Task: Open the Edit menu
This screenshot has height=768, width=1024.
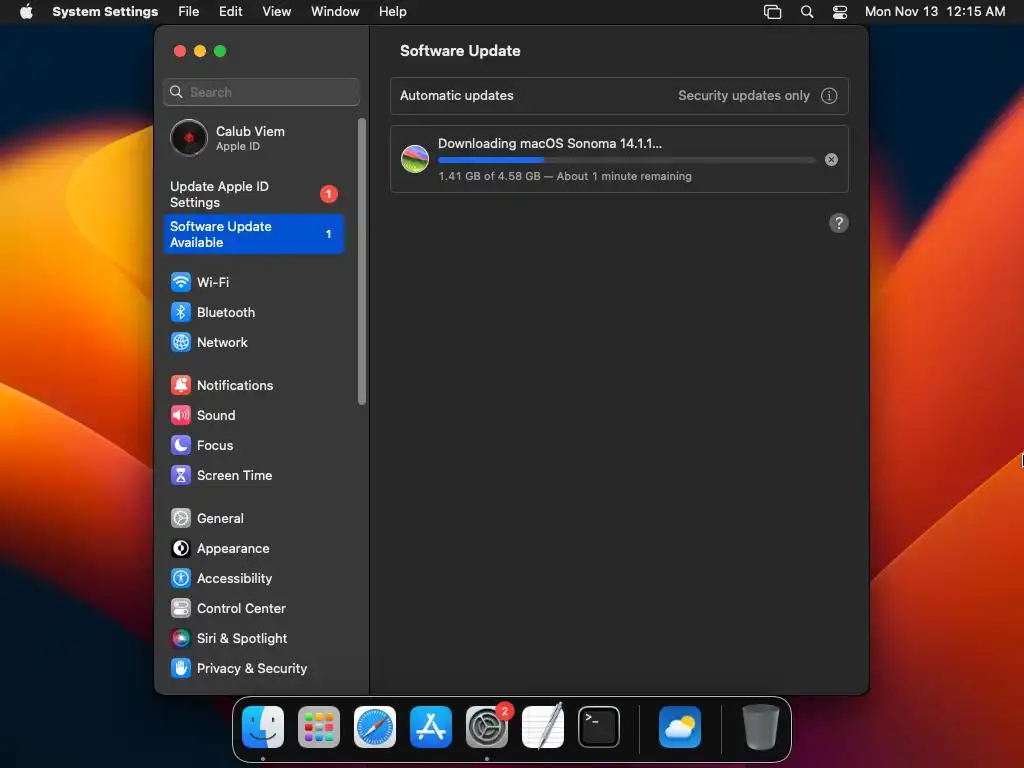Action: coord(231,12)
